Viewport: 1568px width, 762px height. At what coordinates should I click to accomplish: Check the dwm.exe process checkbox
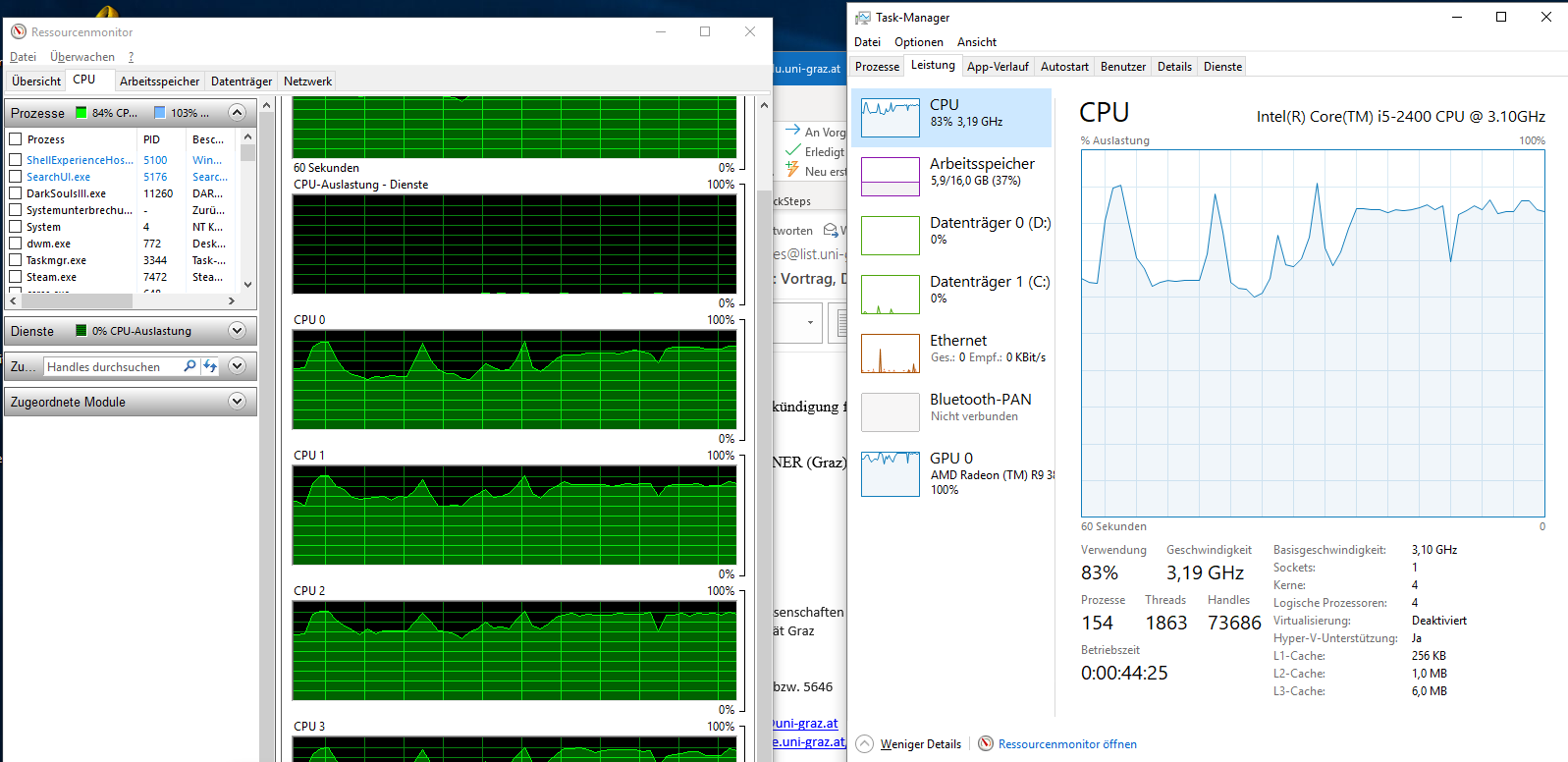[15, 244]
